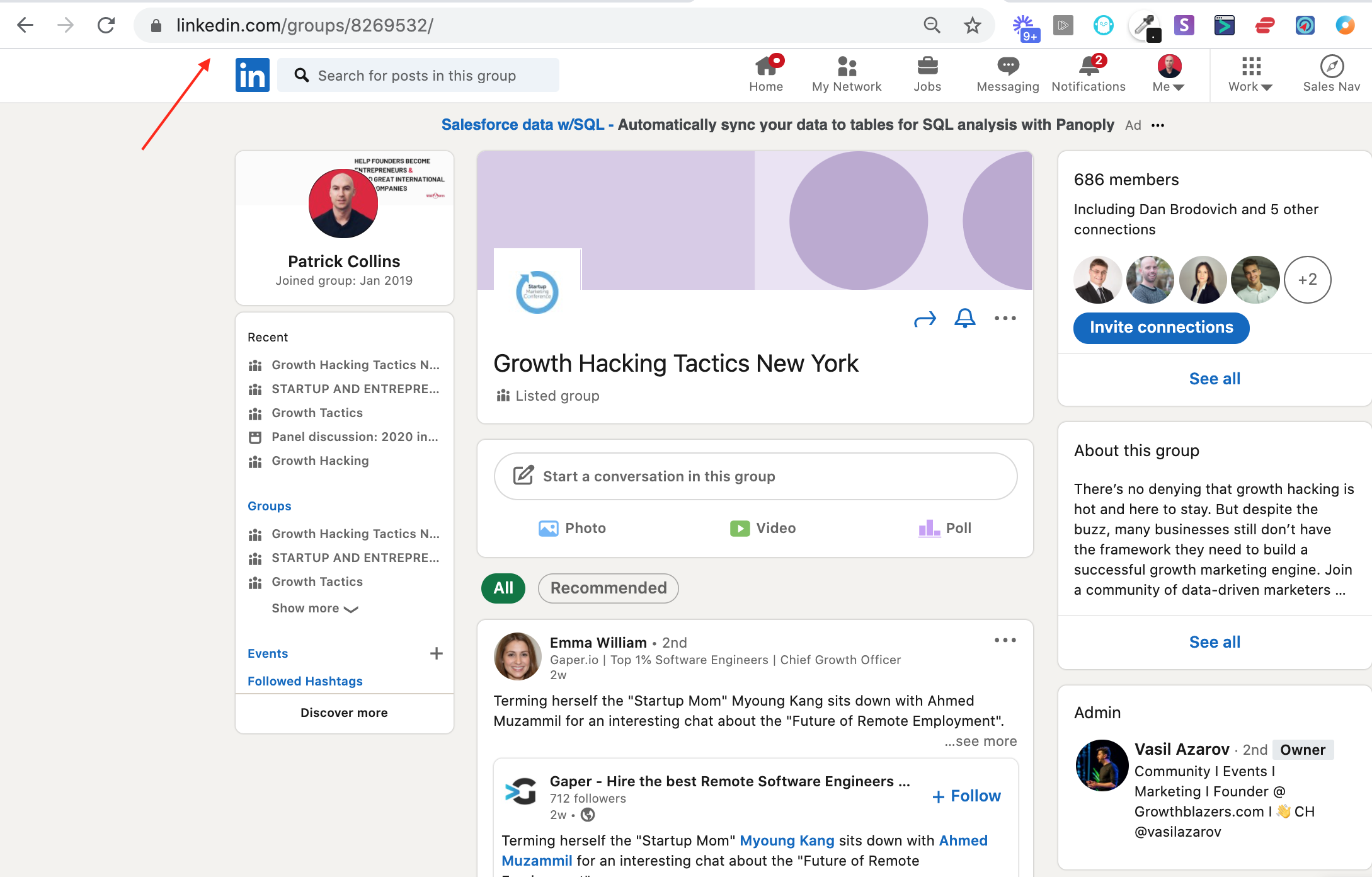Screen dimensions: 1372x877
Task: Open Growth Tactics under Recent
Action: click(317, 413)
